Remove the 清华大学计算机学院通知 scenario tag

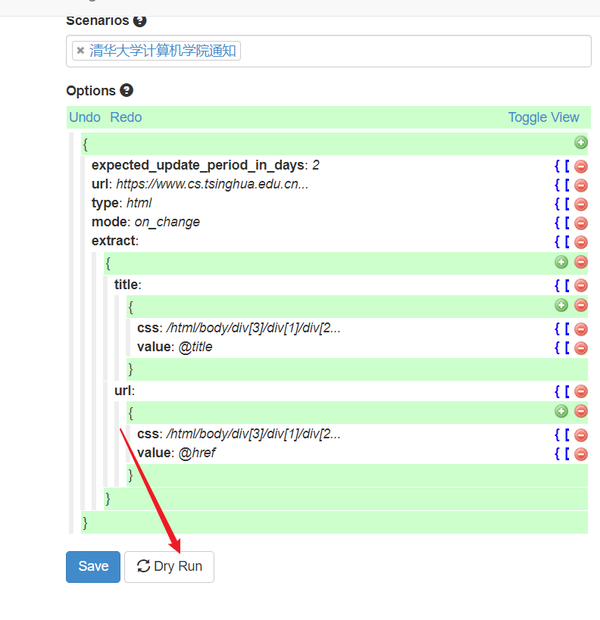[x=81, y=51]
